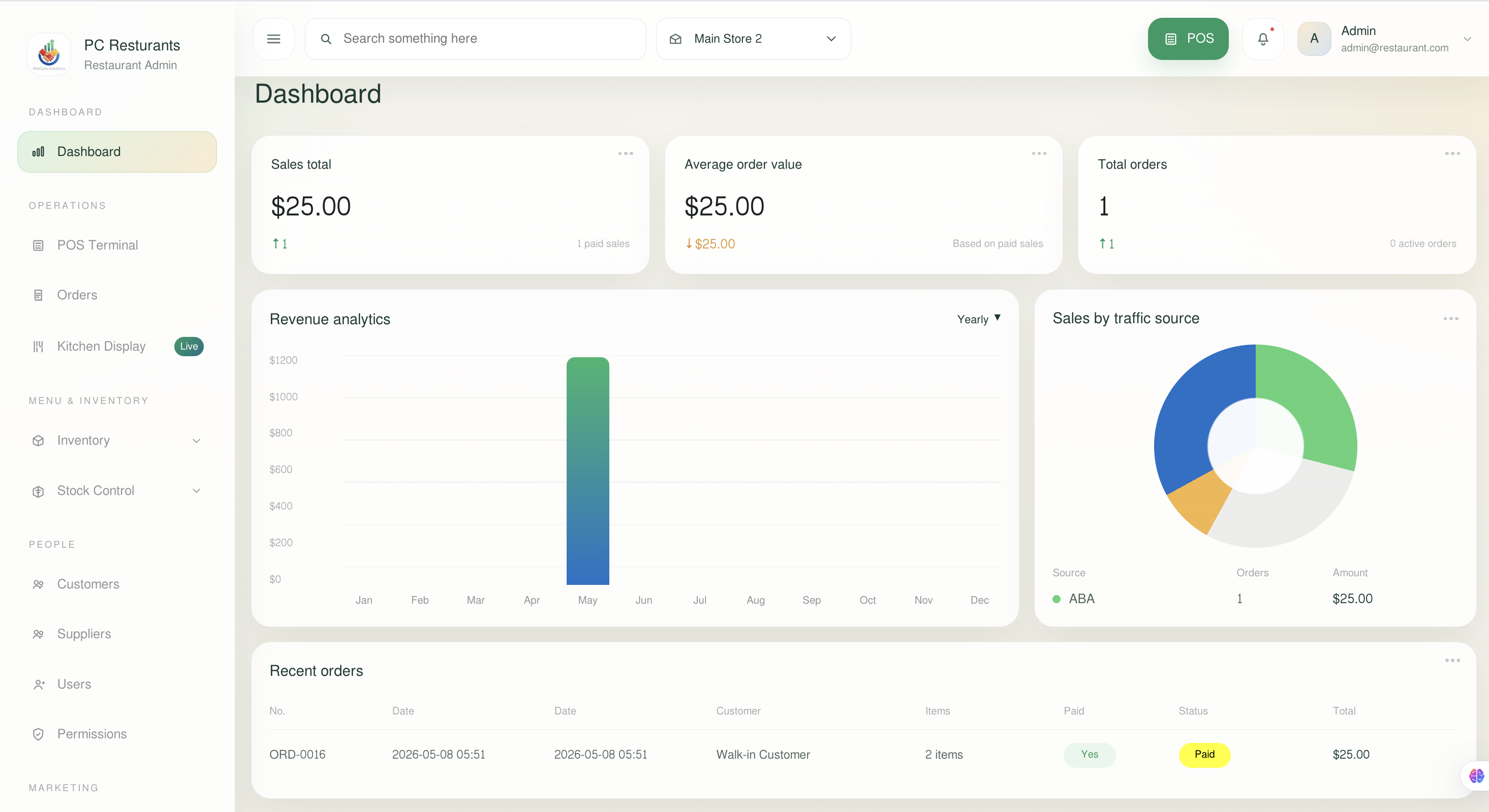Click the ABA source row label
Image resolution: width=1489 pixels, height=812 pixels.
pyautogui.click(x=1081, y=599)
